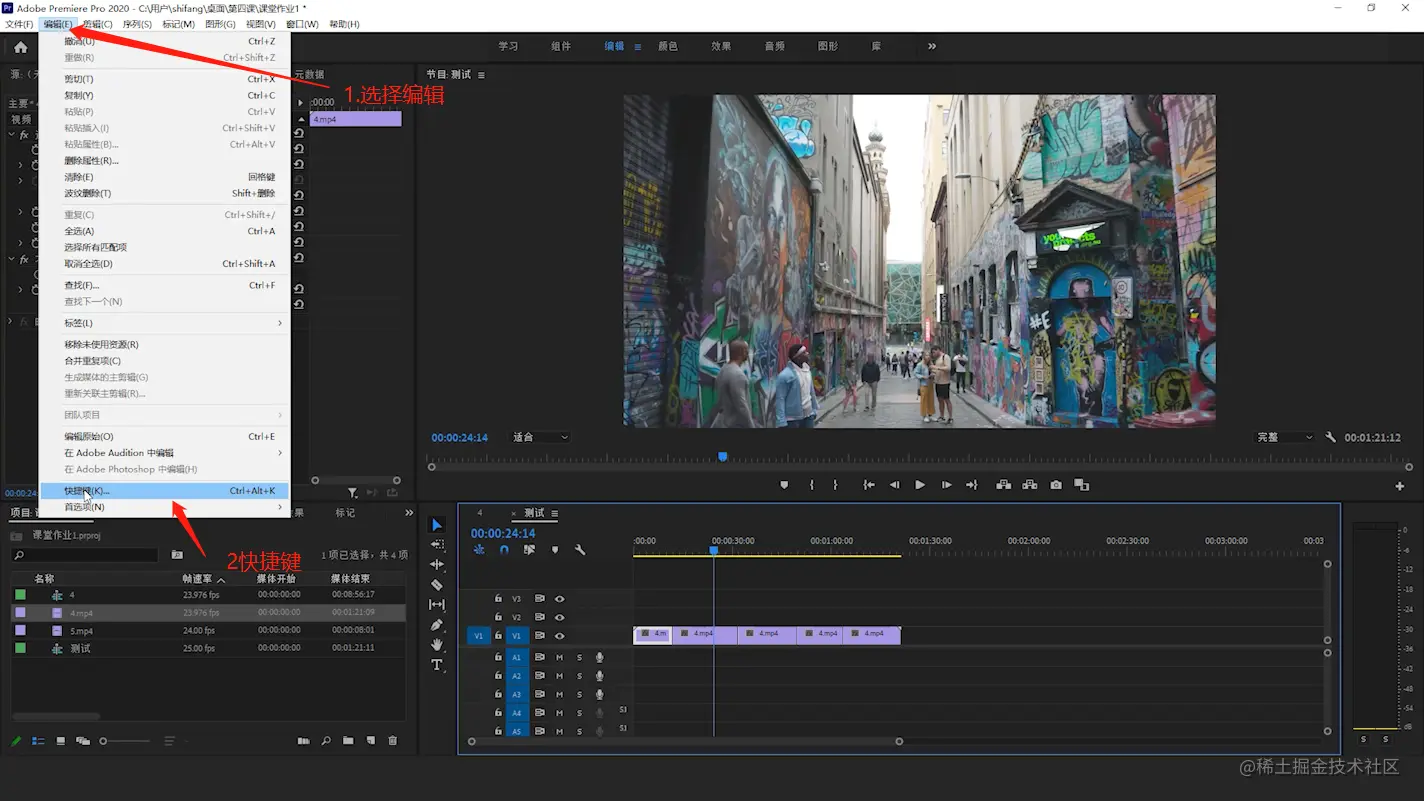Click the Export Frame camera icon
The height and width of the screenshot is (801, 1424).
coord(1056,485)
